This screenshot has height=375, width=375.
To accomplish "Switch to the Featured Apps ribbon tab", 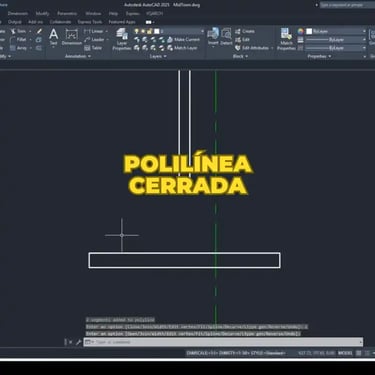I will (x=122, y=22).
